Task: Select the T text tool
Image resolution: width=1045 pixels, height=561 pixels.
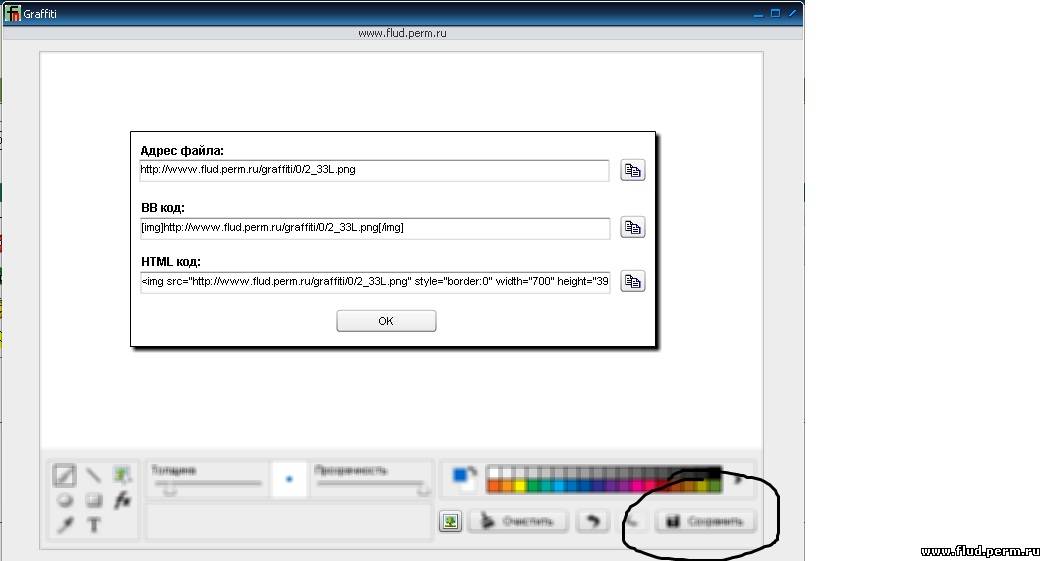Action: [x=93, y=525]
